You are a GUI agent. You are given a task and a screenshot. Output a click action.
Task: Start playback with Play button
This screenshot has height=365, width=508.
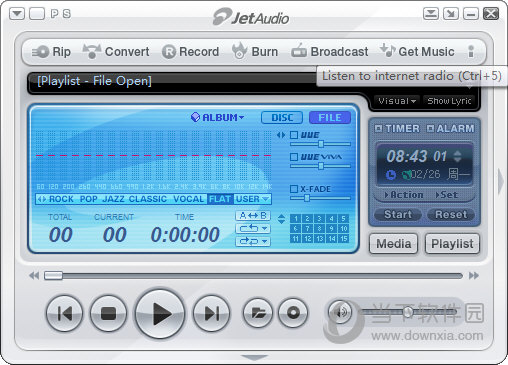point(160,314)
